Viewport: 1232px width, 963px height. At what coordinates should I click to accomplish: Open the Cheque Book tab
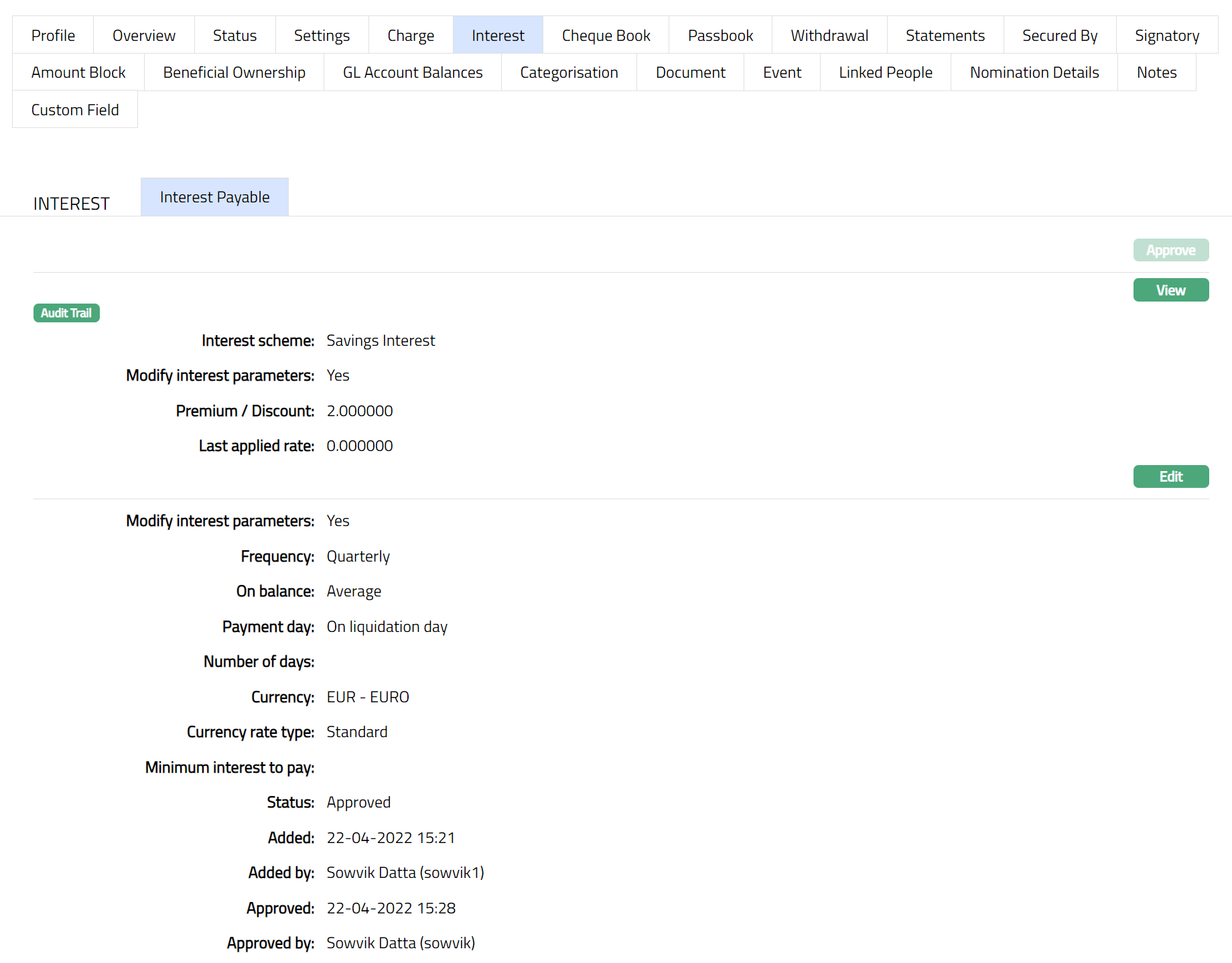click(x=606, y=36)
